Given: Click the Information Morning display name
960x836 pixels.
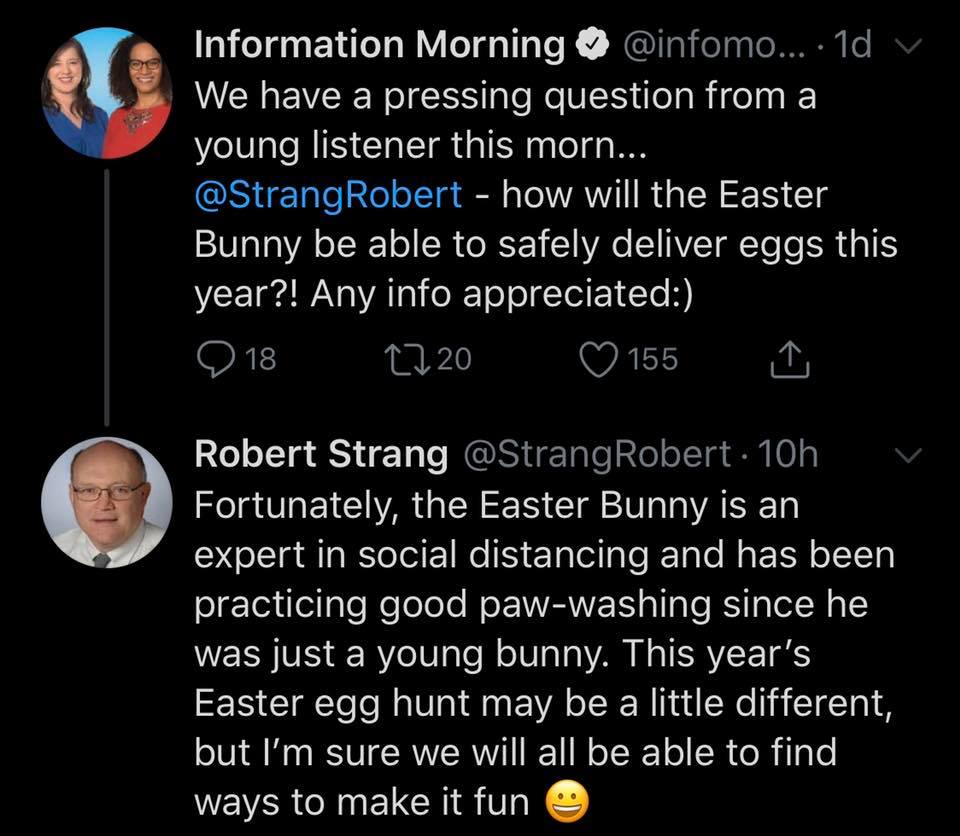Looking at the screenshot, I should pos(380,45).
